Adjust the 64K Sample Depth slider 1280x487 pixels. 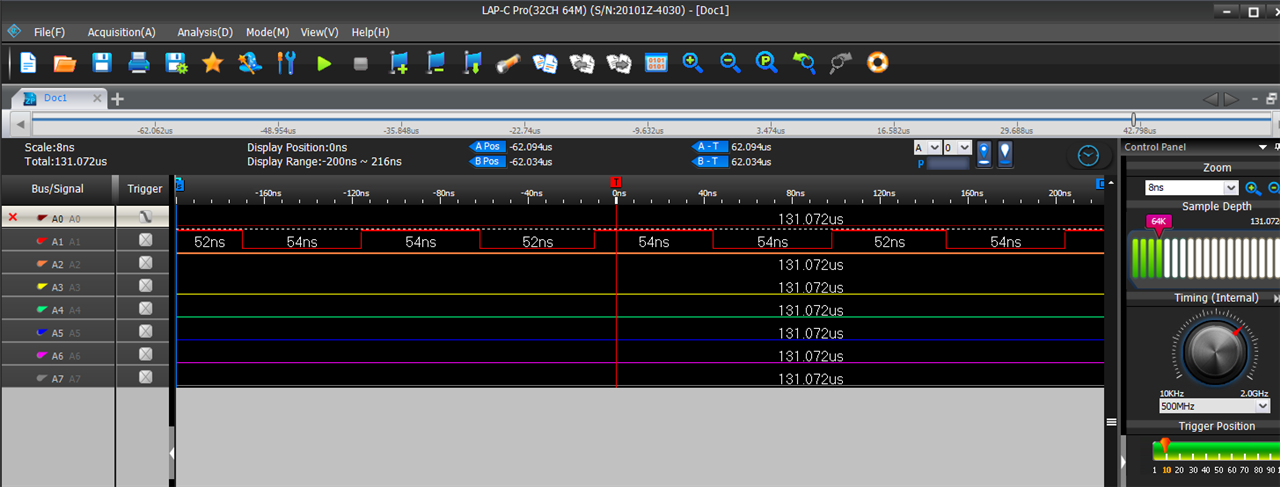tap(1159, 225)
